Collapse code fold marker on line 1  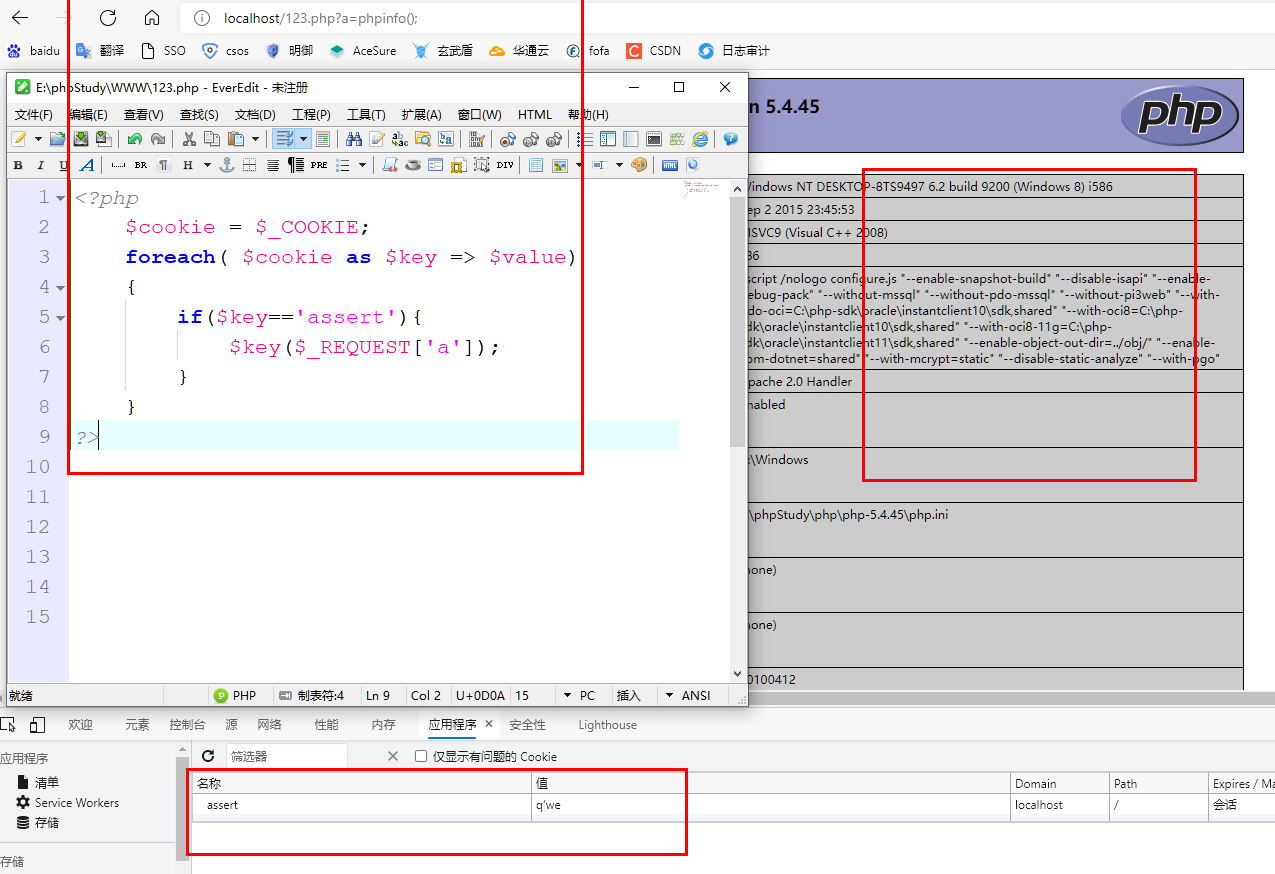pos(60,198)
